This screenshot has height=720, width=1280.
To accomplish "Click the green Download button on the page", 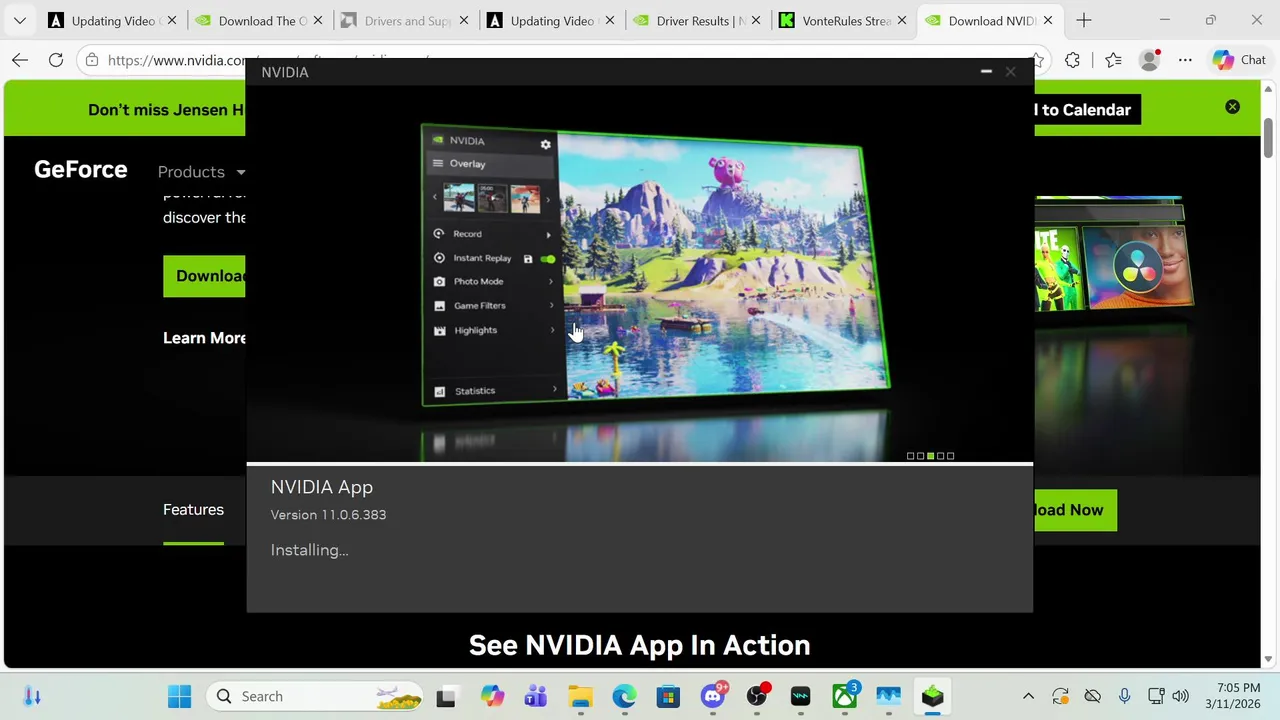I will pos(205,276).
